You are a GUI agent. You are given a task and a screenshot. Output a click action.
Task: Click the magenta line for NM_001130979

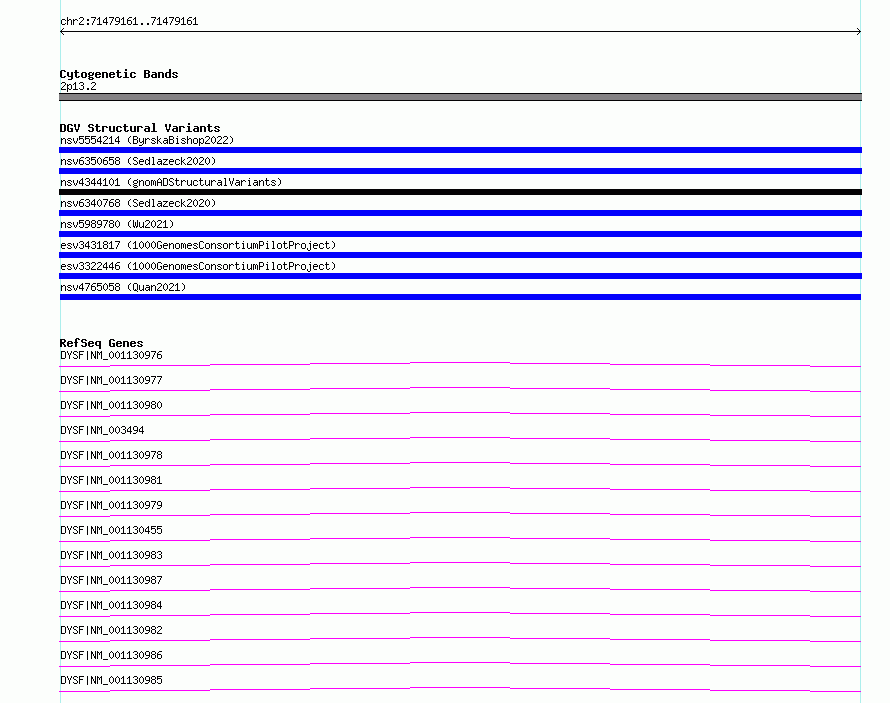460,514
